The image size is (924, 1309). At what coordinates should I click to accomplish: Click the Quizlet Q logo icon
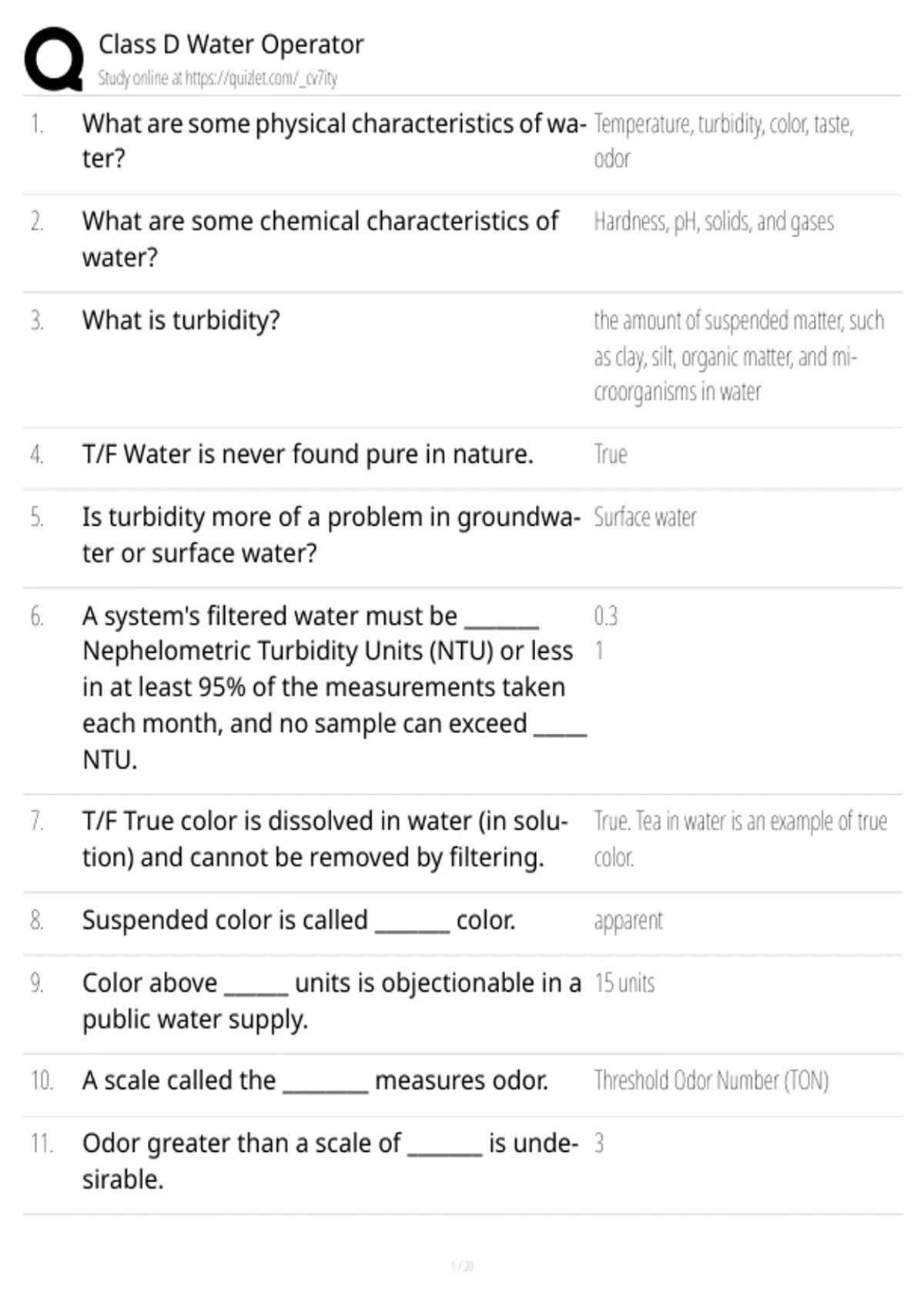[54, 59]
